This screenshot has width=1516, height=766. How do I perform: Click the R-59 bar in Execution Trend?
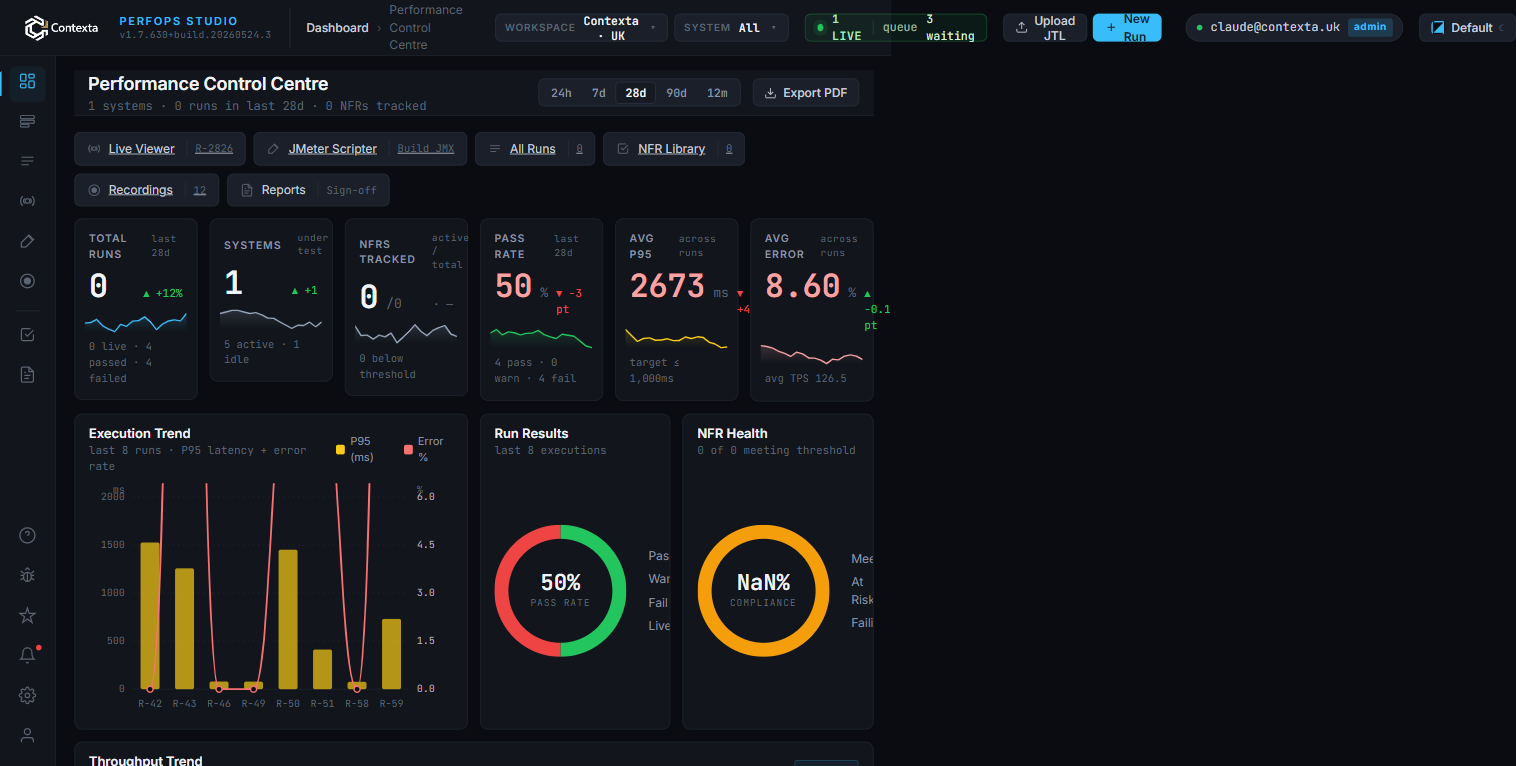(x=391, y=654)
